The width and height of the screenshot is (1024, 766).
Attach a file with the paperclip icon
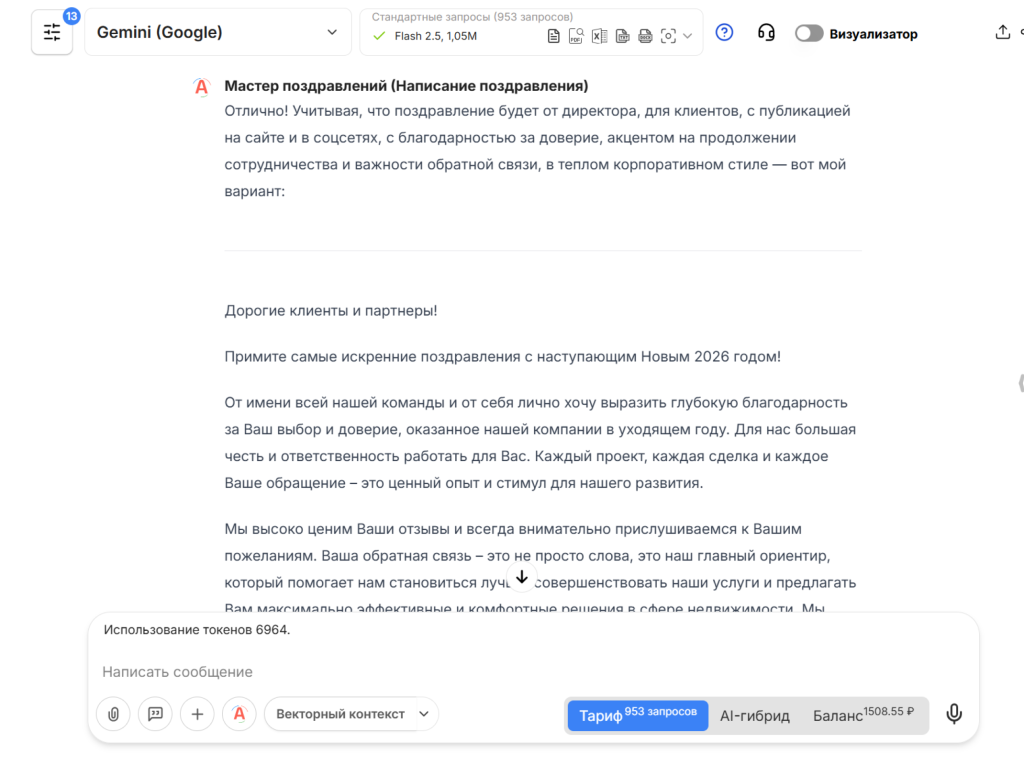coord(113,714)
